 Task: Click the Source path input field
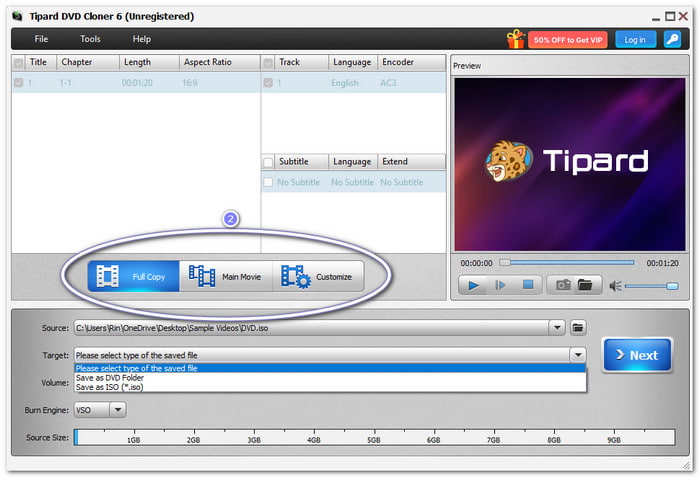pyautogui.click(x=312, y=328)
